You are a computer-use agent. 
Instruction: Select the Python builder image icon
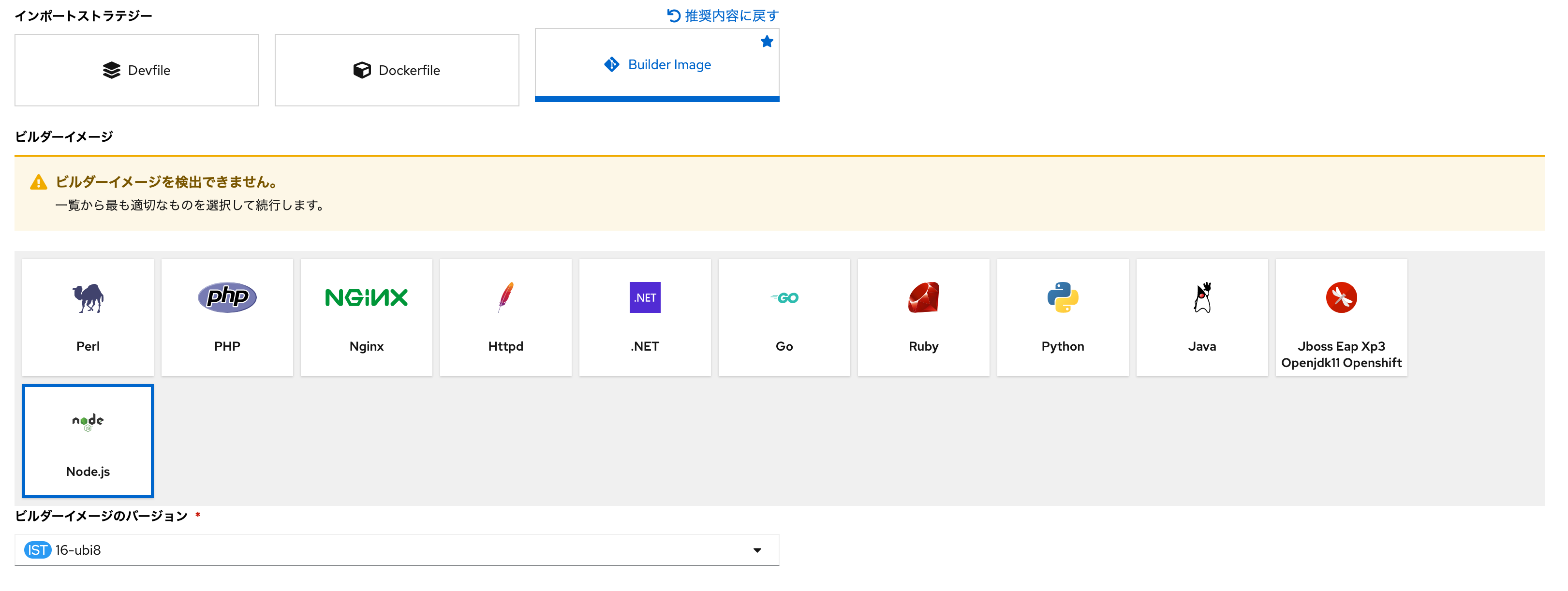coord(1063,317)
